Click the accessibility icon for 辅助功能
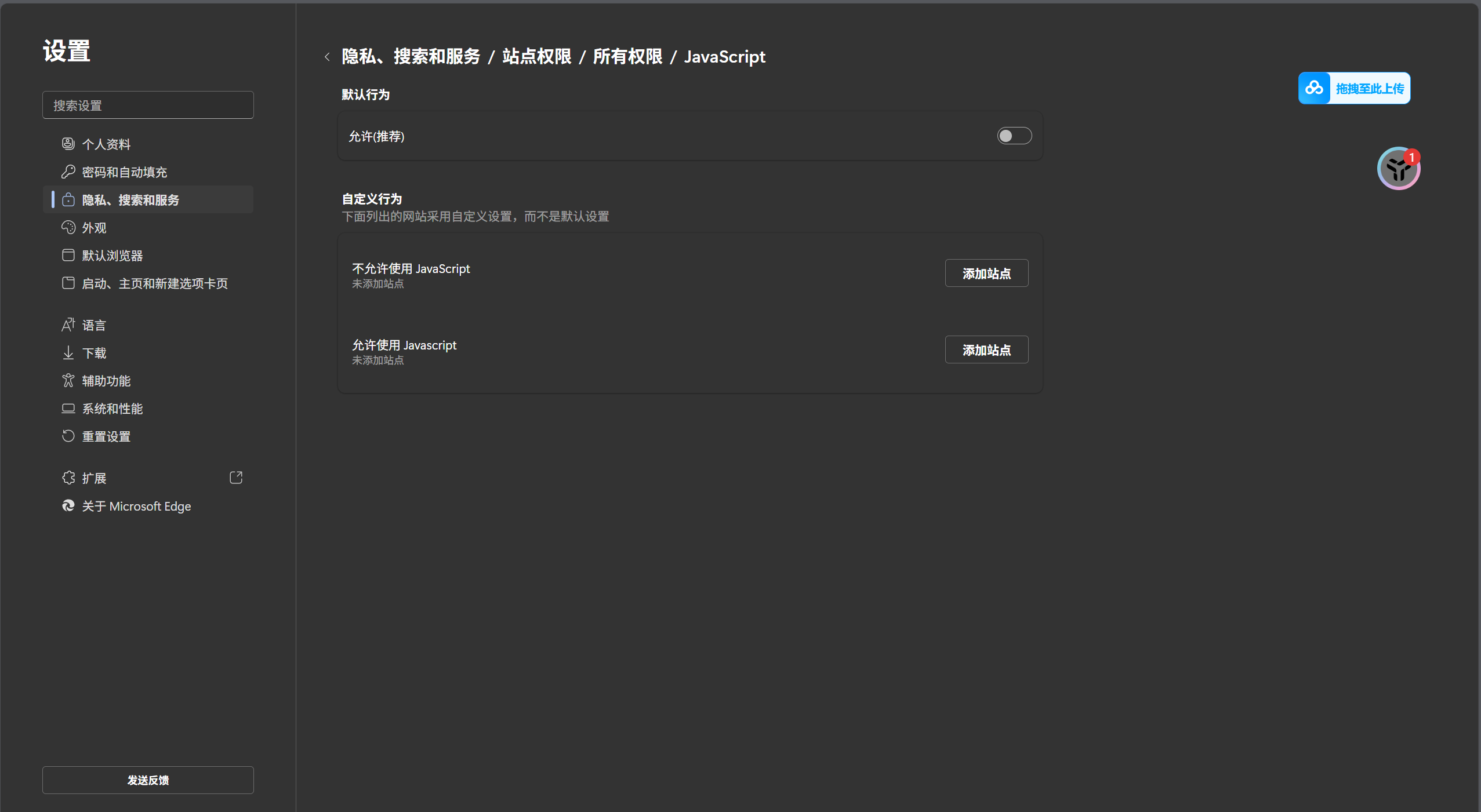 pyautogui.click(x=68, y=380)
